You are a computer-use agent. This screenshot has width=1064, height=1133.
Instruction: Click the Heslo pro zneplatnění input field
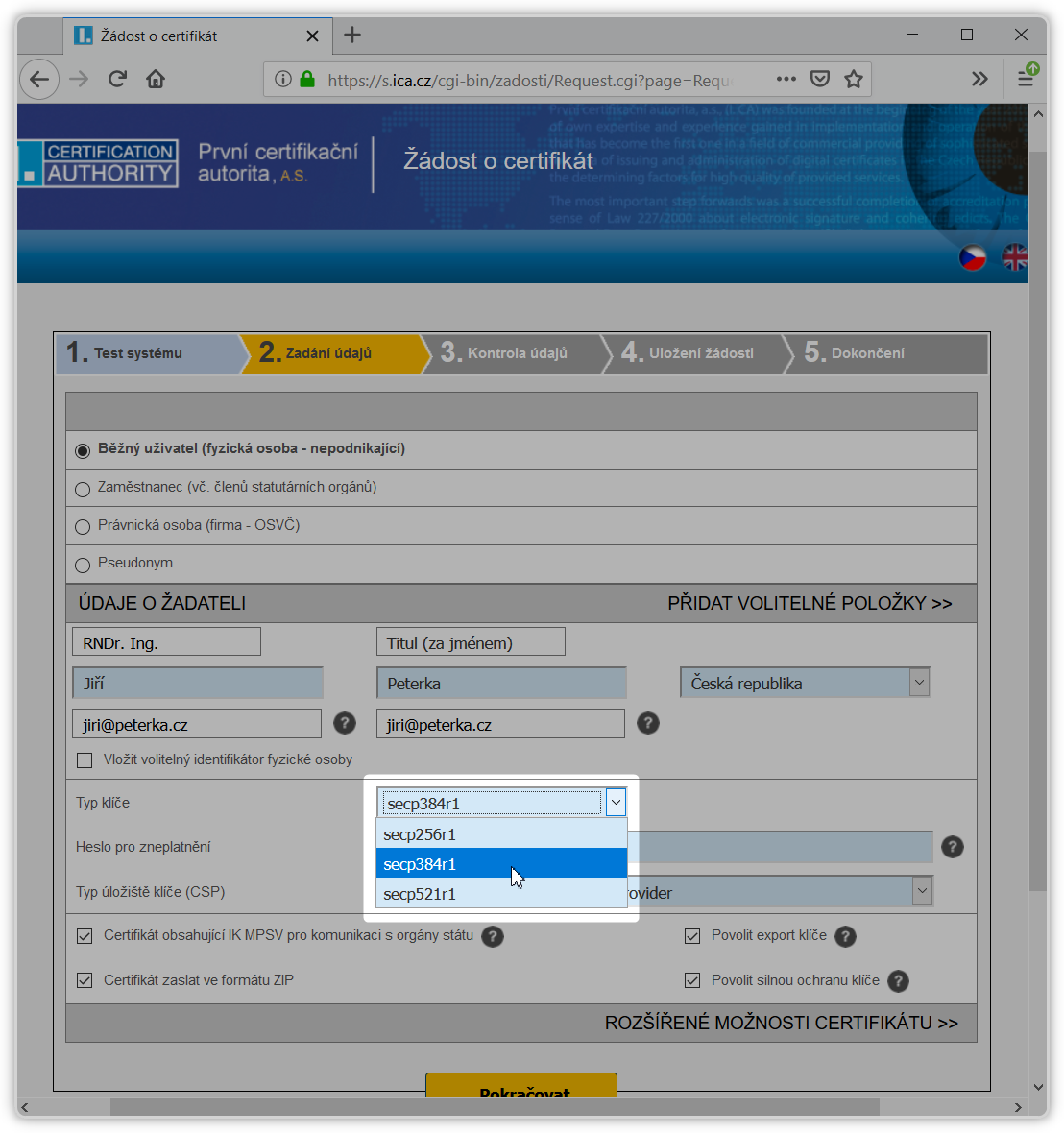click(779, 847)
